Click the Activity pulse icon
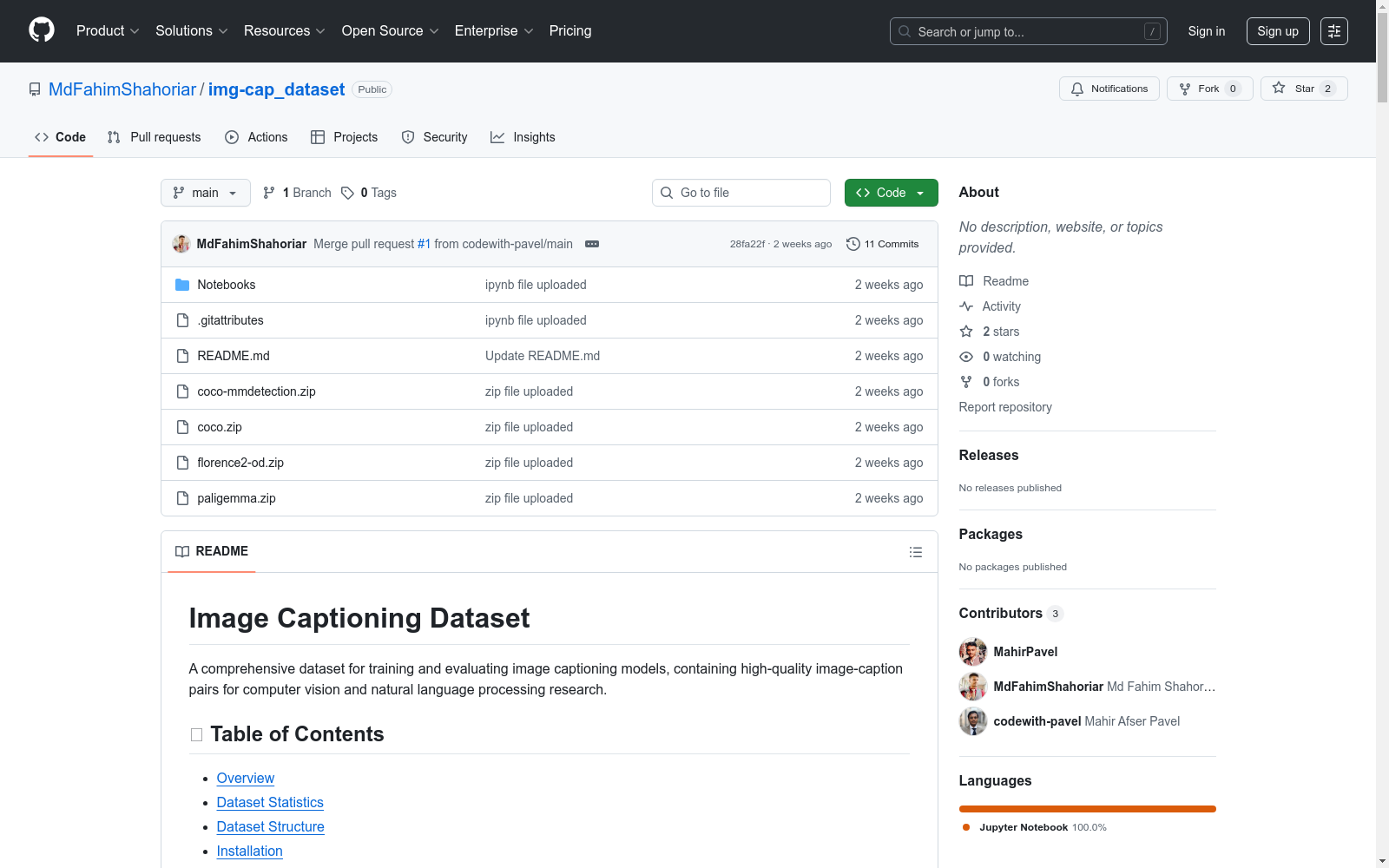Image resolution: width=1389 pixels, height=868 pixels. click(966, 306)
